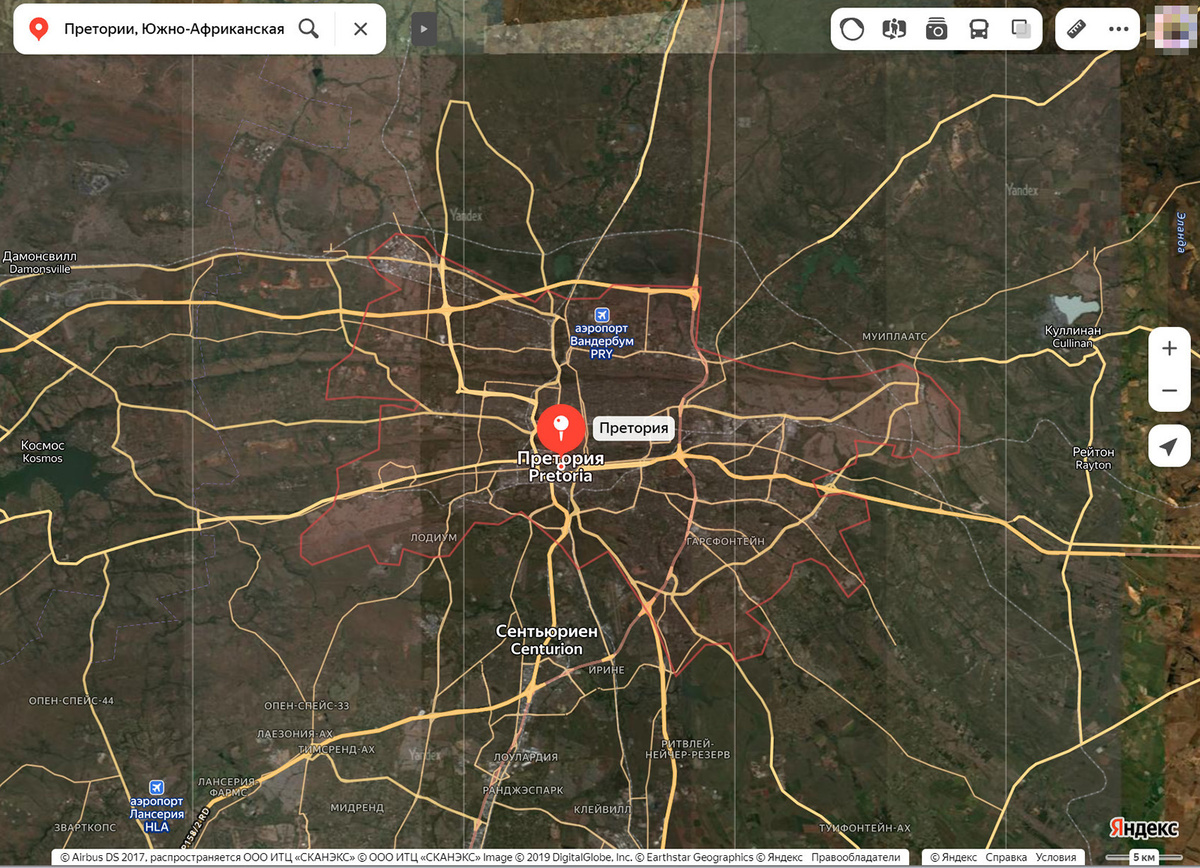Click the Ирине label

tap(607, 669)
